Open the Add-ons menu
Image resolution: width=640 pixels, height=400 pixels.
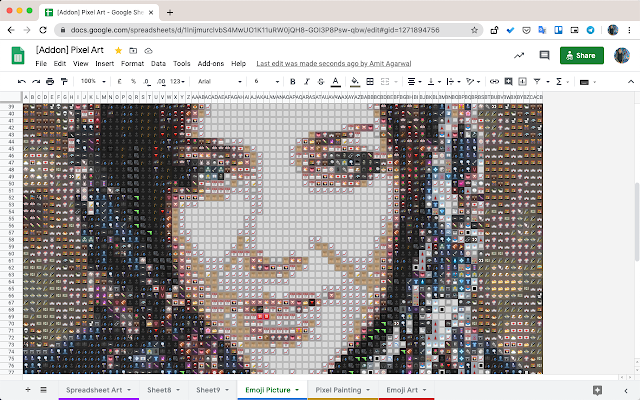[x=211, y=64]
